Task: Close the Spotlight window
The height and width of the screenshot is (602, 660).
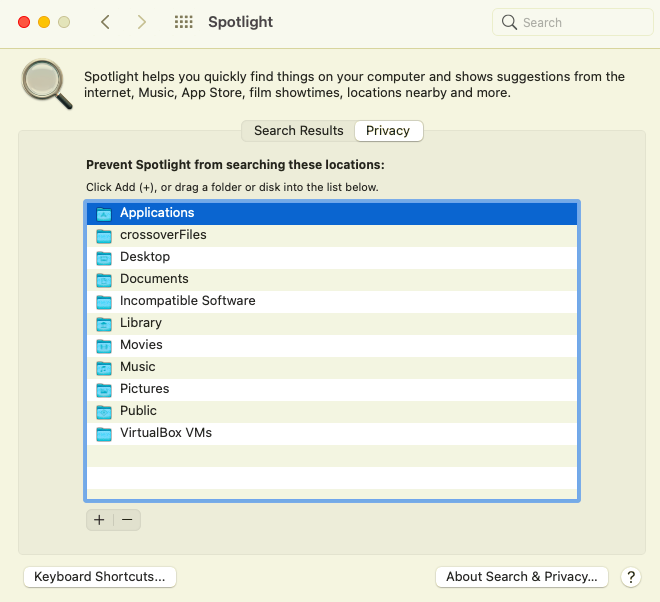Action: click(24, 22)
